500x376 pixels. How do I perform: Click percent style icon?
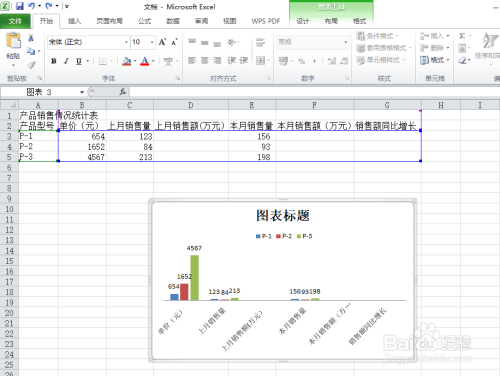point(302,61)
